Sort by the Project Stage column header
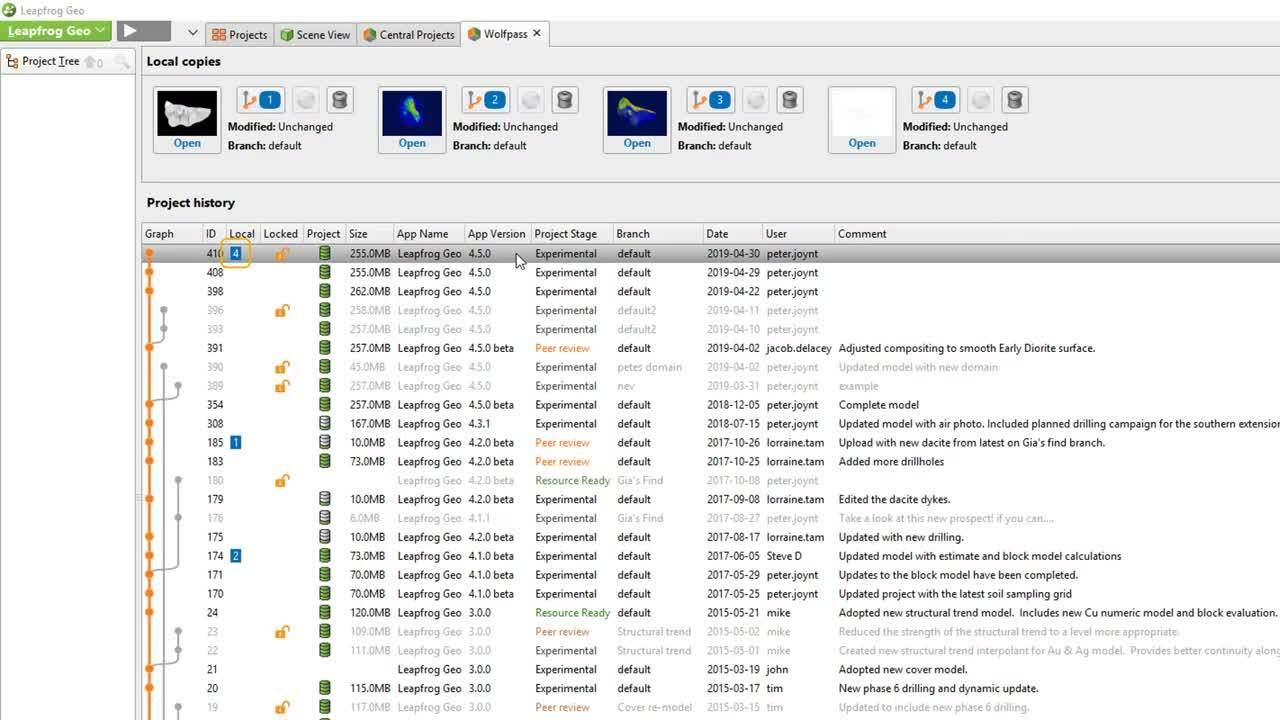 pyautogui.click(x=571, y=234)
